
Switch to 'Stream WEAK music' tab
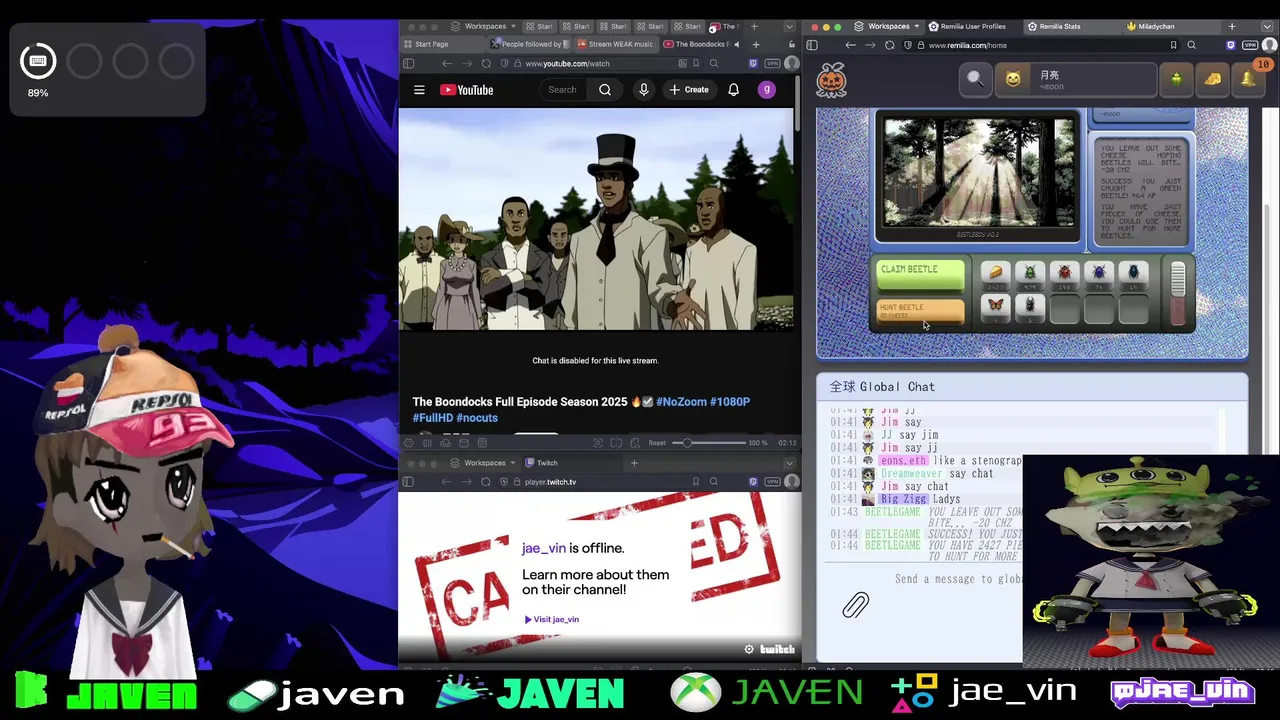pyautogui.click(x=615, y=44)
